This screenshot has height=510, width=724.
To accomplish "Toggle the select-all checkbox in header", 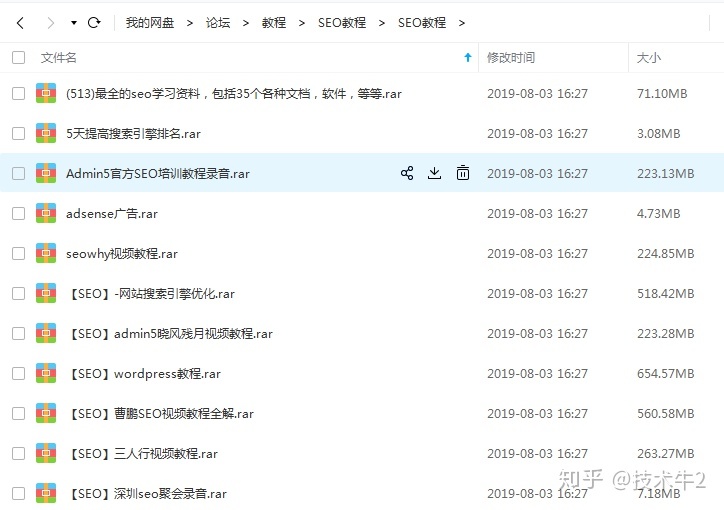I will (x=18, y=58).
